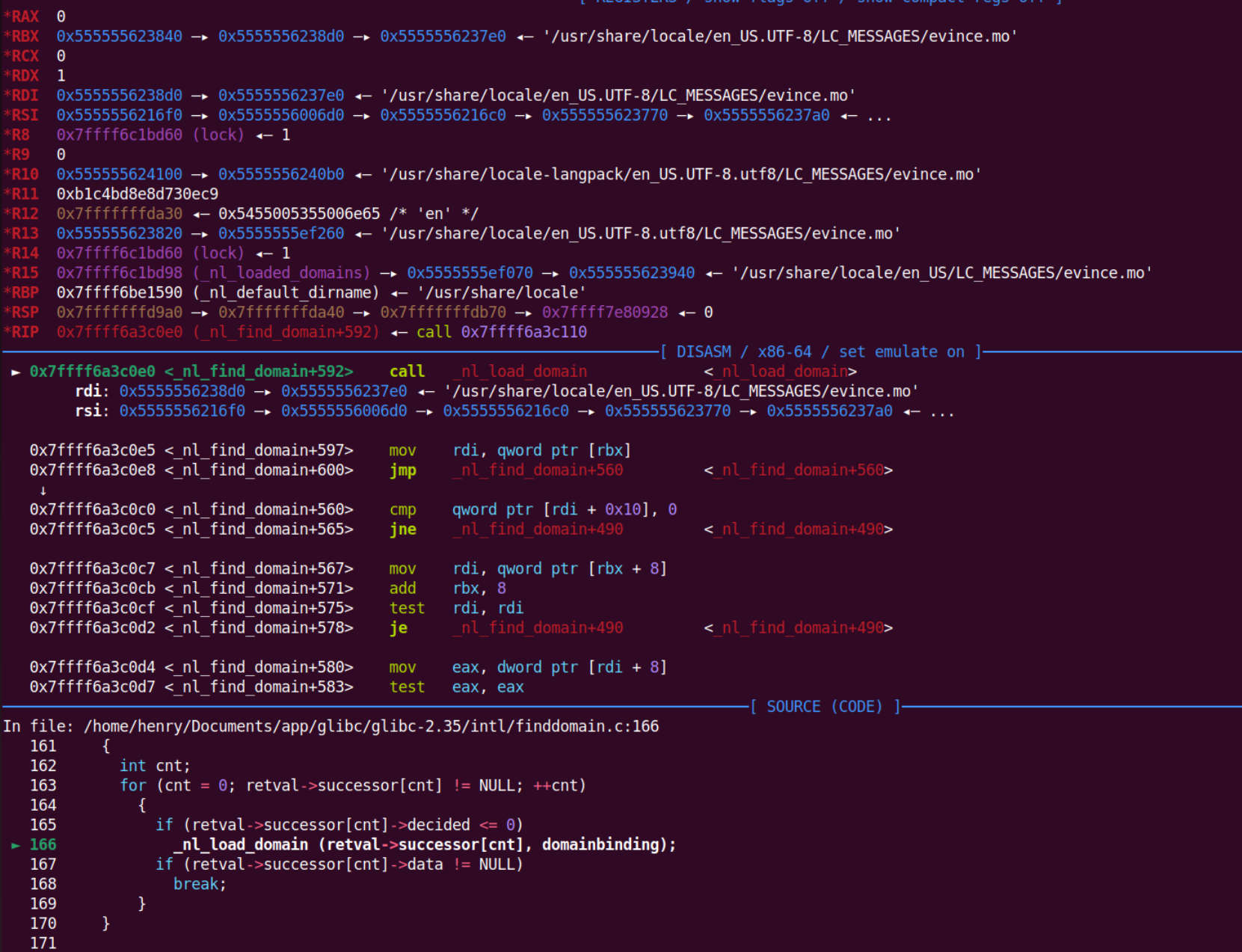
Task: Click the jmp mnemonic at _nl_find_domain+600
Action: 402,470
